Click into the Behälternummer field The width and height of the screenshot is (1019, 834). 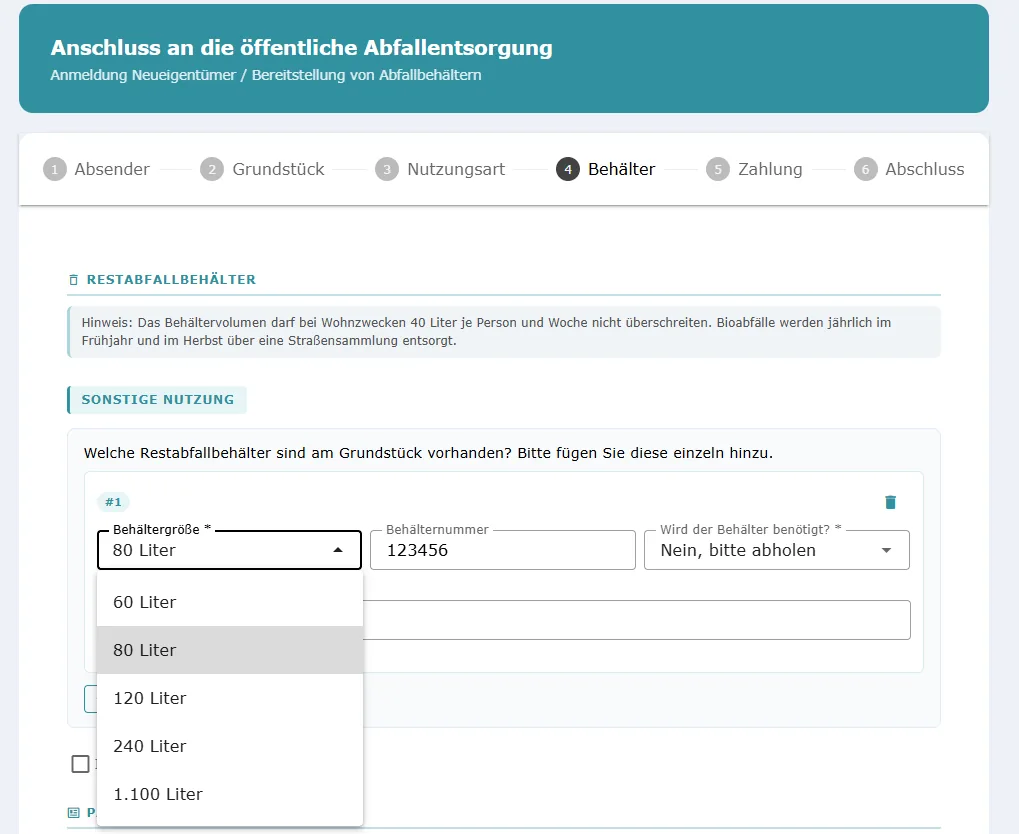click(x=503, y=550)
